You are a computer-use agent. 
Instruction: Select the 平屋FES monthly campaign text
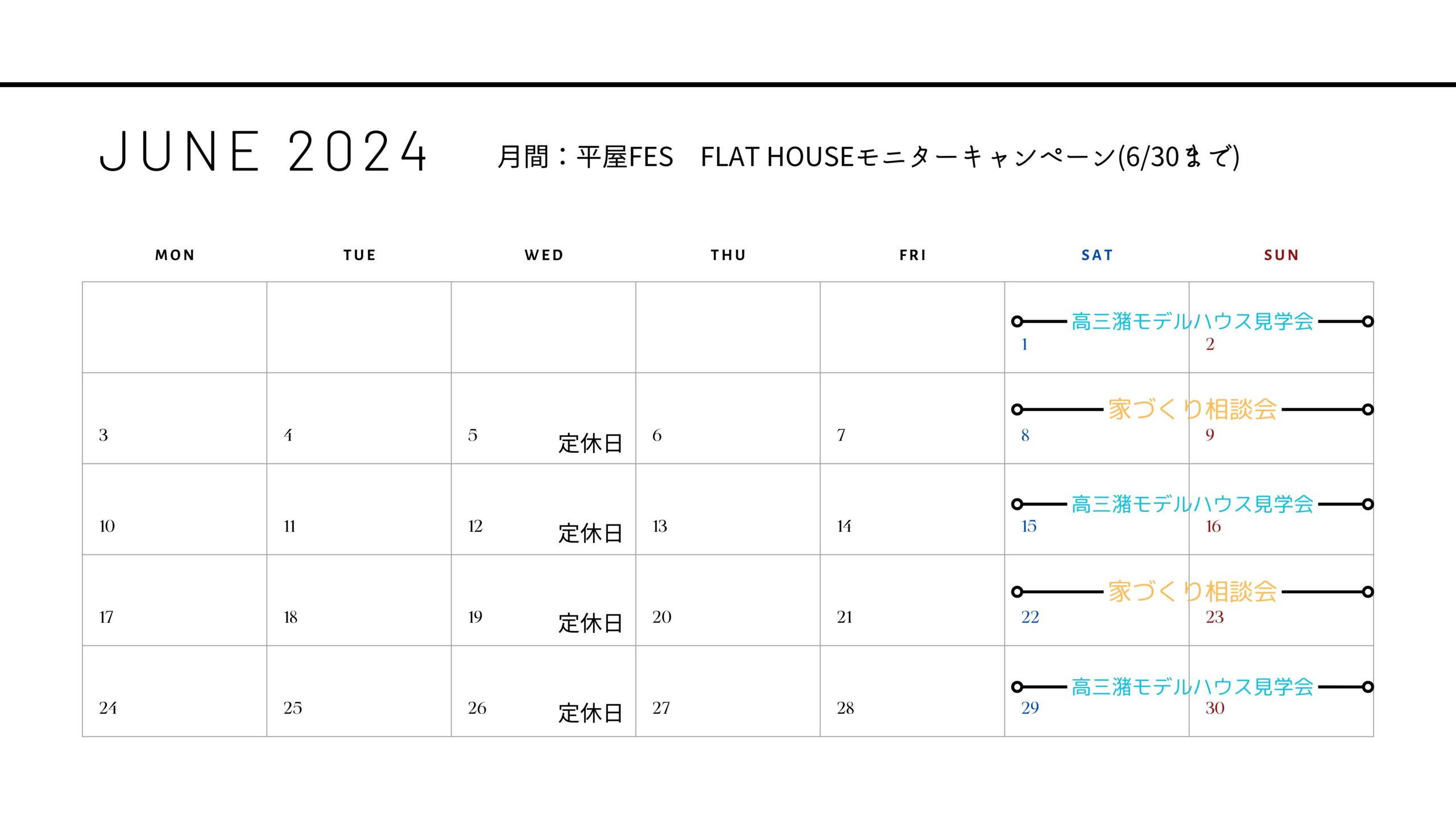868,156
